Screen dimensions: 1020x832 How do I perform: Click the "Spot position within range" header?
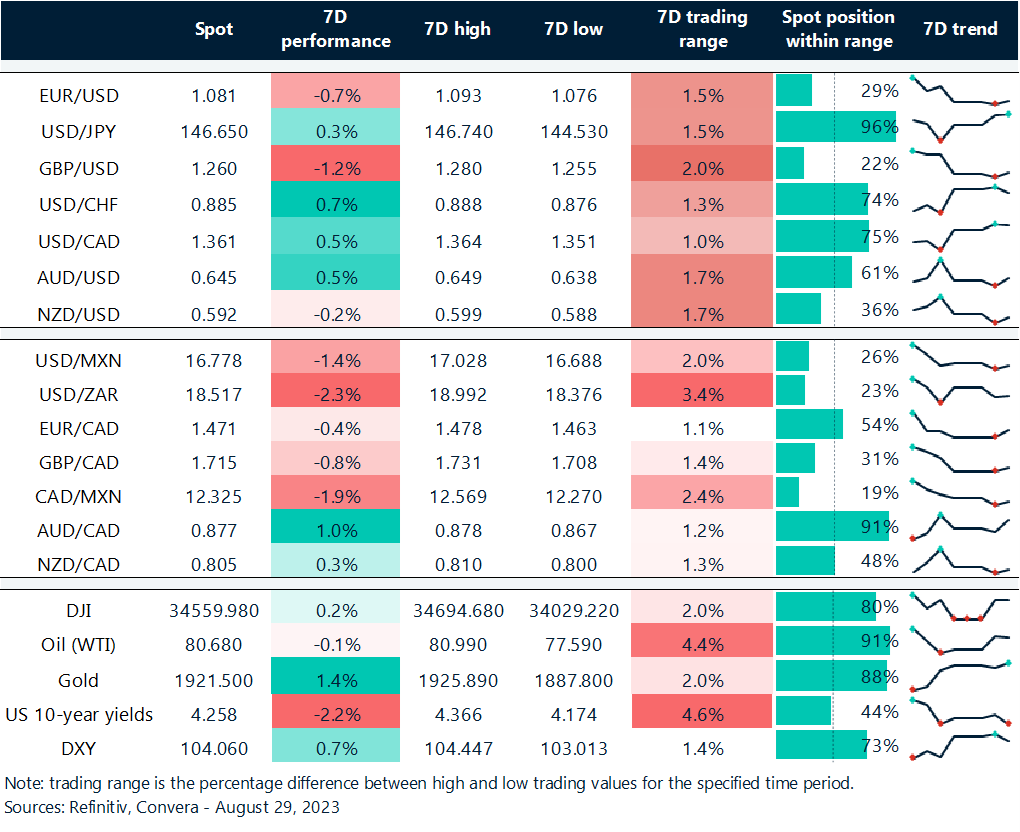(838, 29)
